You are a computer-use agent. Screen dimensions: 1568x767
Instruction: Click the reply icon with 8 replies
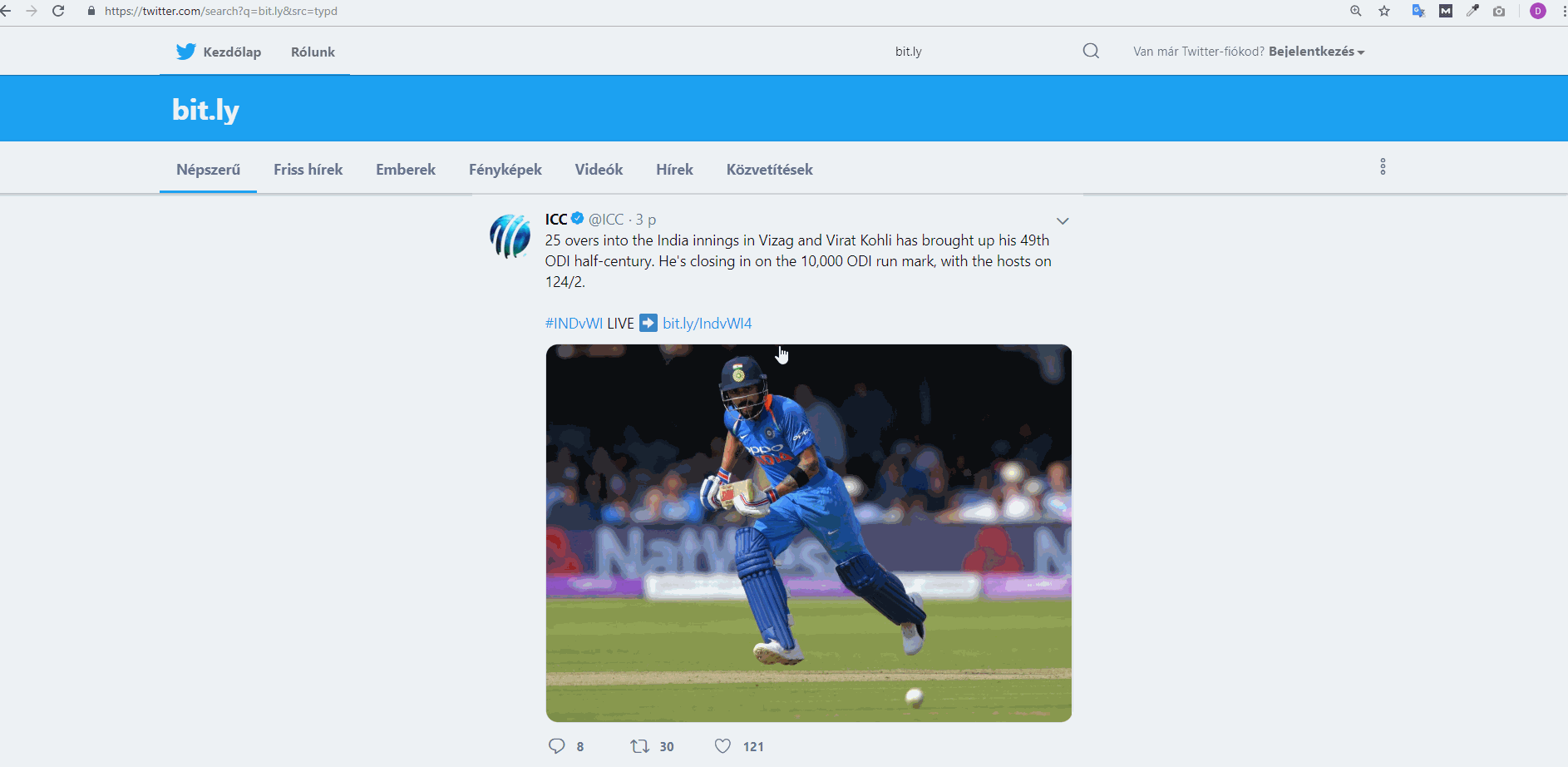click(556, 746)
